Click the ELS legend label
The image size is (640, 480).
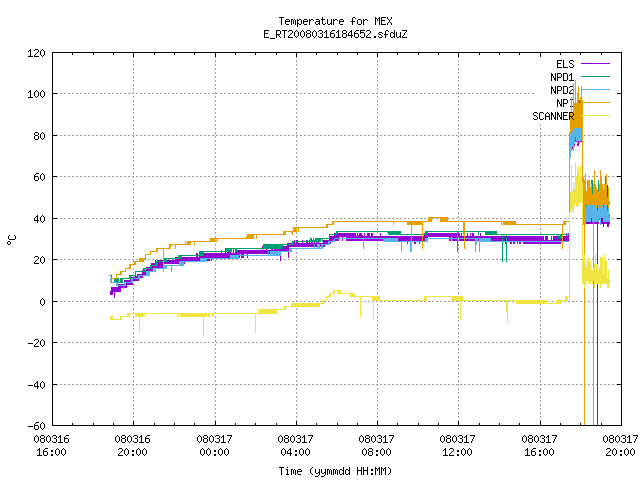point(565,64)
